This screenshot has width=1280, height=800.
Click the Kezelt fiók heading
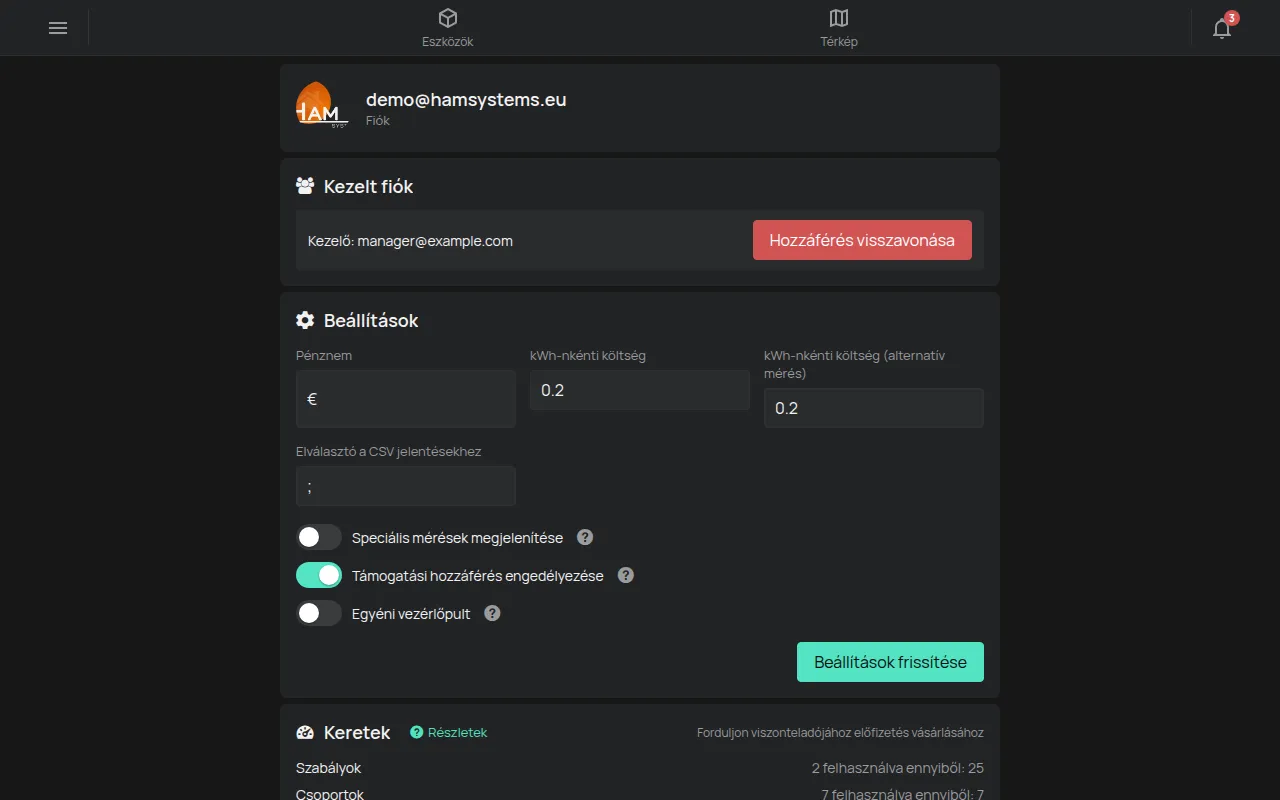click(368, 186)
